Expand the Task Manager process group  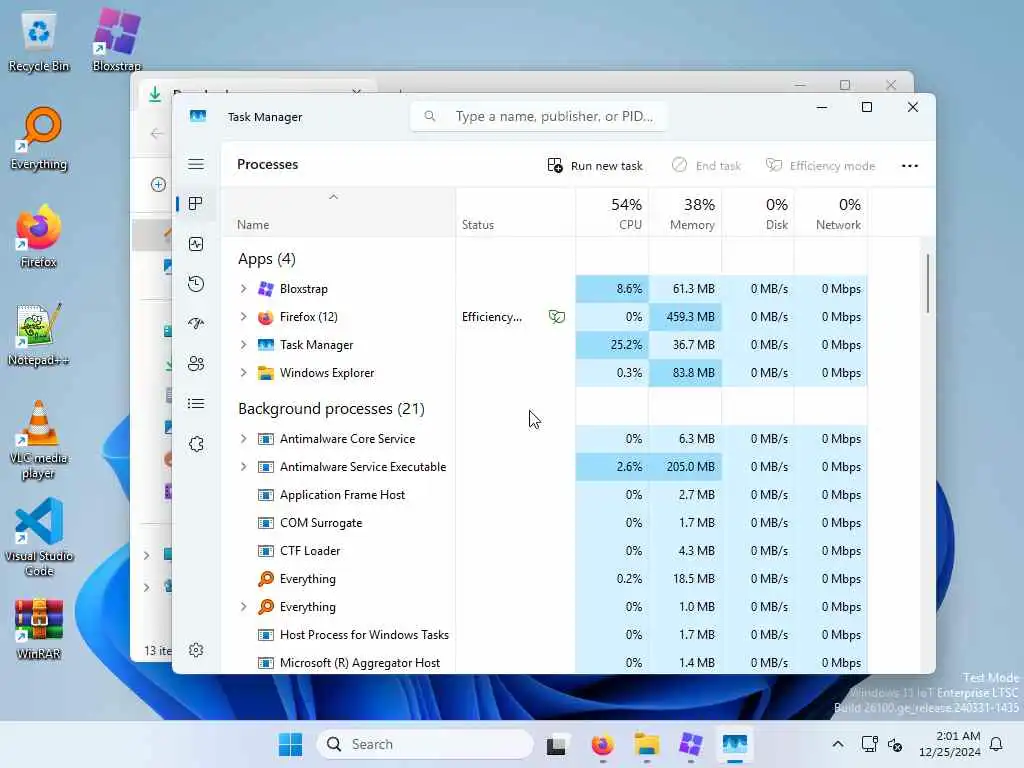pyautogui.click(x=244, y=345)
